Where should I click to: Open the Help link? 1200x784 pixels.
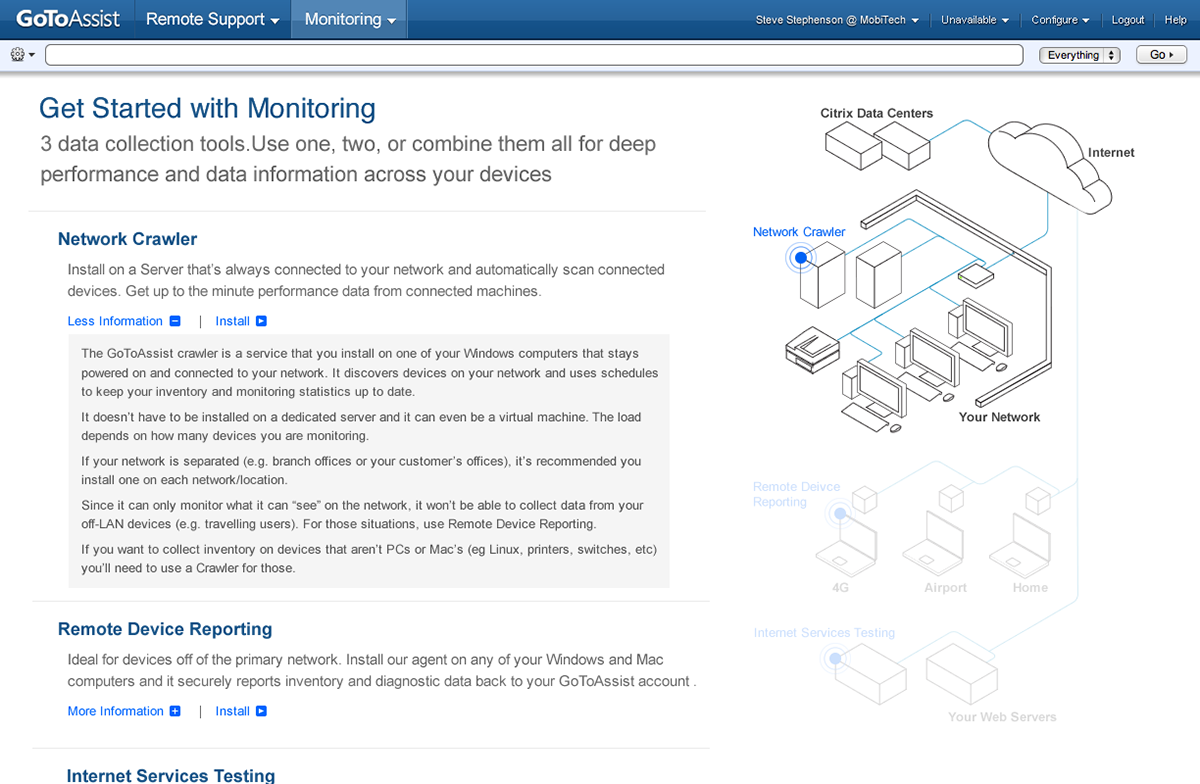pos(1175,20)
